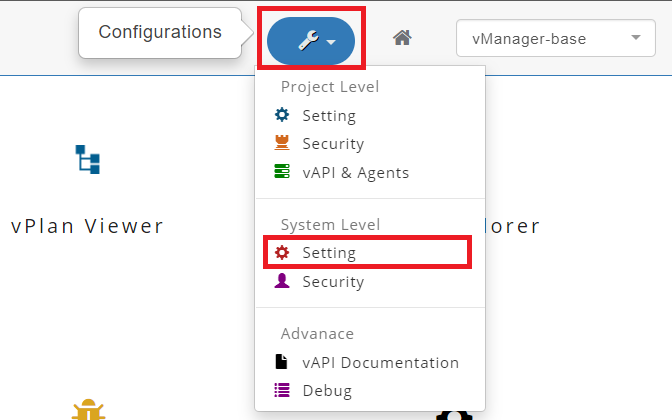
Task: Go to home via house icon
Action: [x=402, y=39]
